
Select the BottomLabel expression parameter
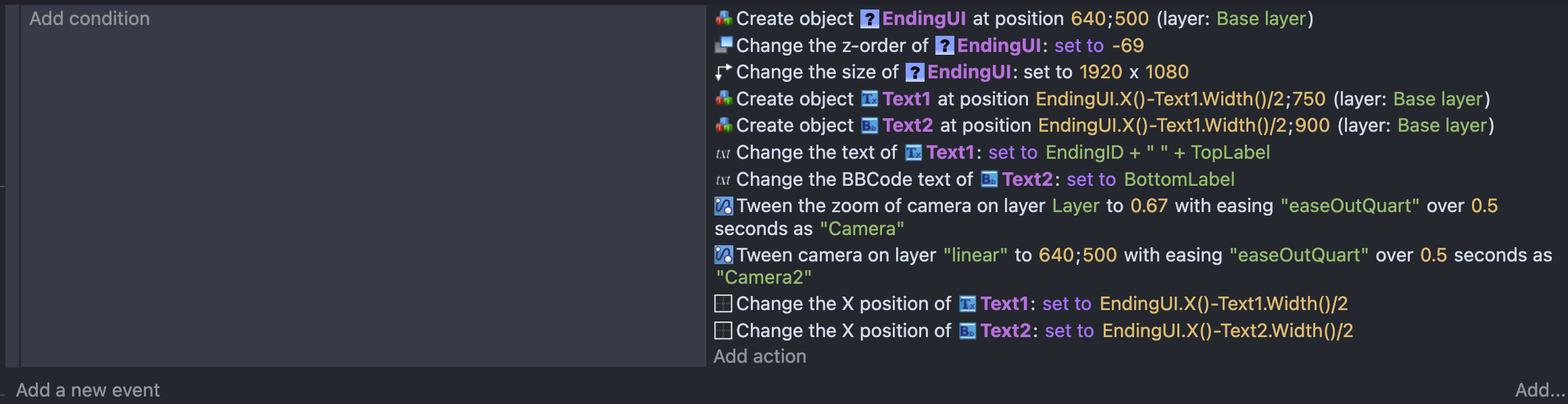click(1179, 180)
